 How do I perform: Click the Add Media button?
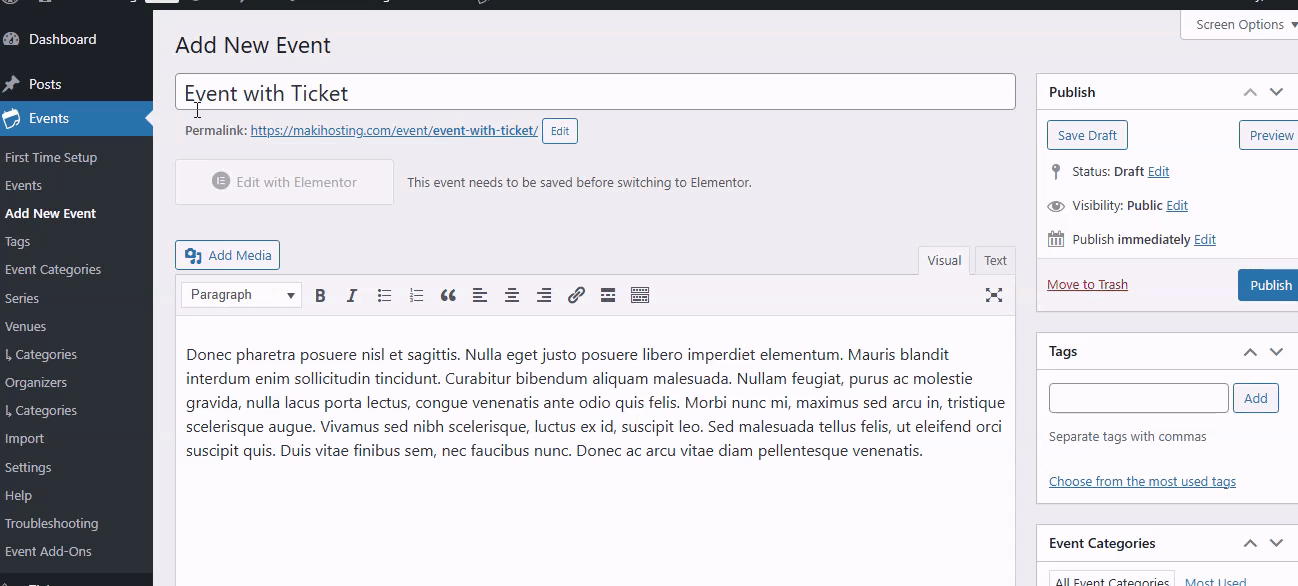pos(228,256)
